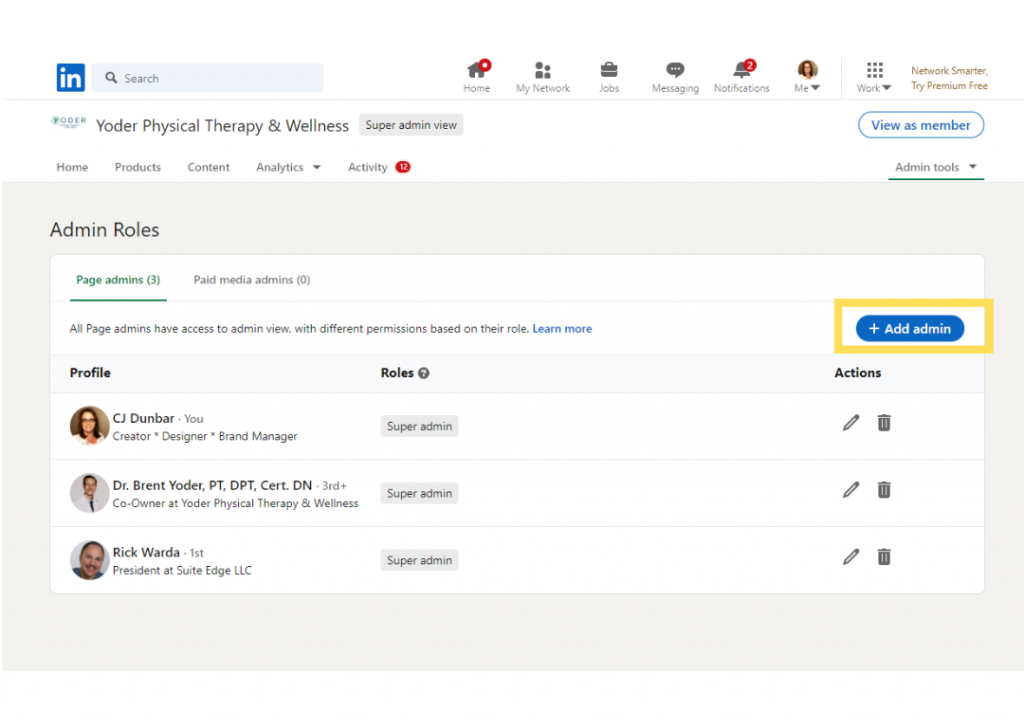Open the Products tab
Viewport: 1024px width, 728px height.
(x=138, y=167)
